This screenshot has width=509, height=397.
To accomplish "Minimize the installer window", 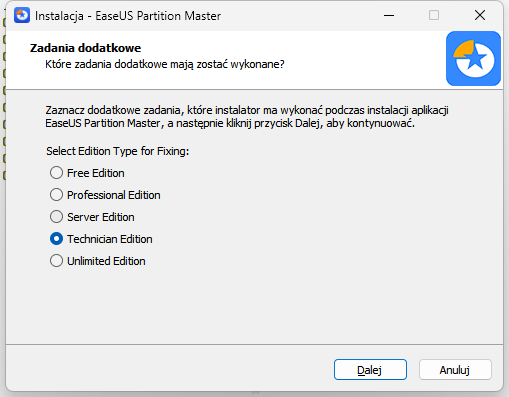I will pyautogui.click(x=389, y=15).
